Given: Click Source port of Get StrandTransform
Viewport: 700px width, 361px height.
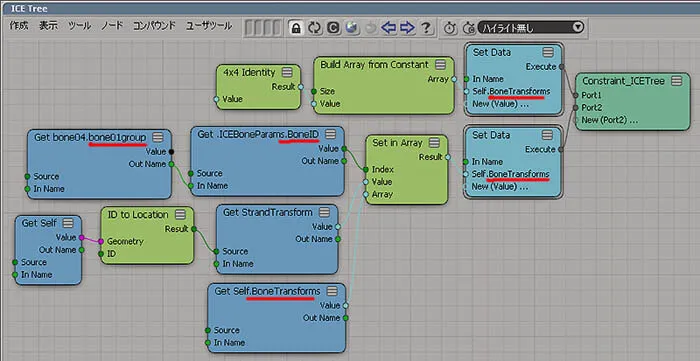Looking at the screenshot, I should [x=217, y=252].
